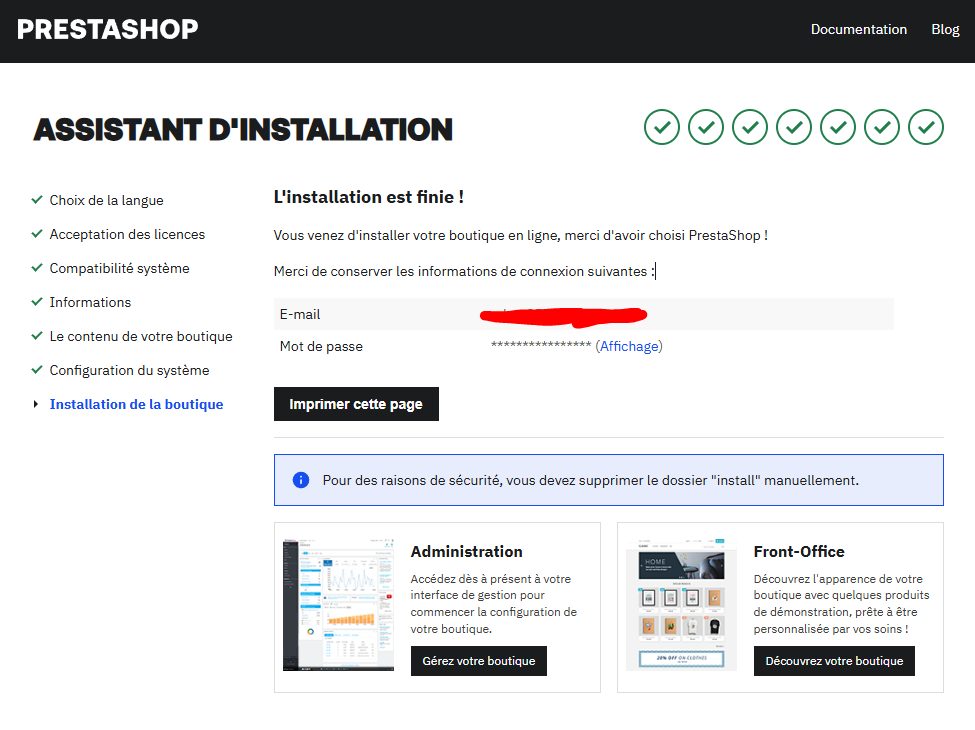This screenshot has width=975, height=730.
Task: Select Acceptation des licences step
Action: 127,234
